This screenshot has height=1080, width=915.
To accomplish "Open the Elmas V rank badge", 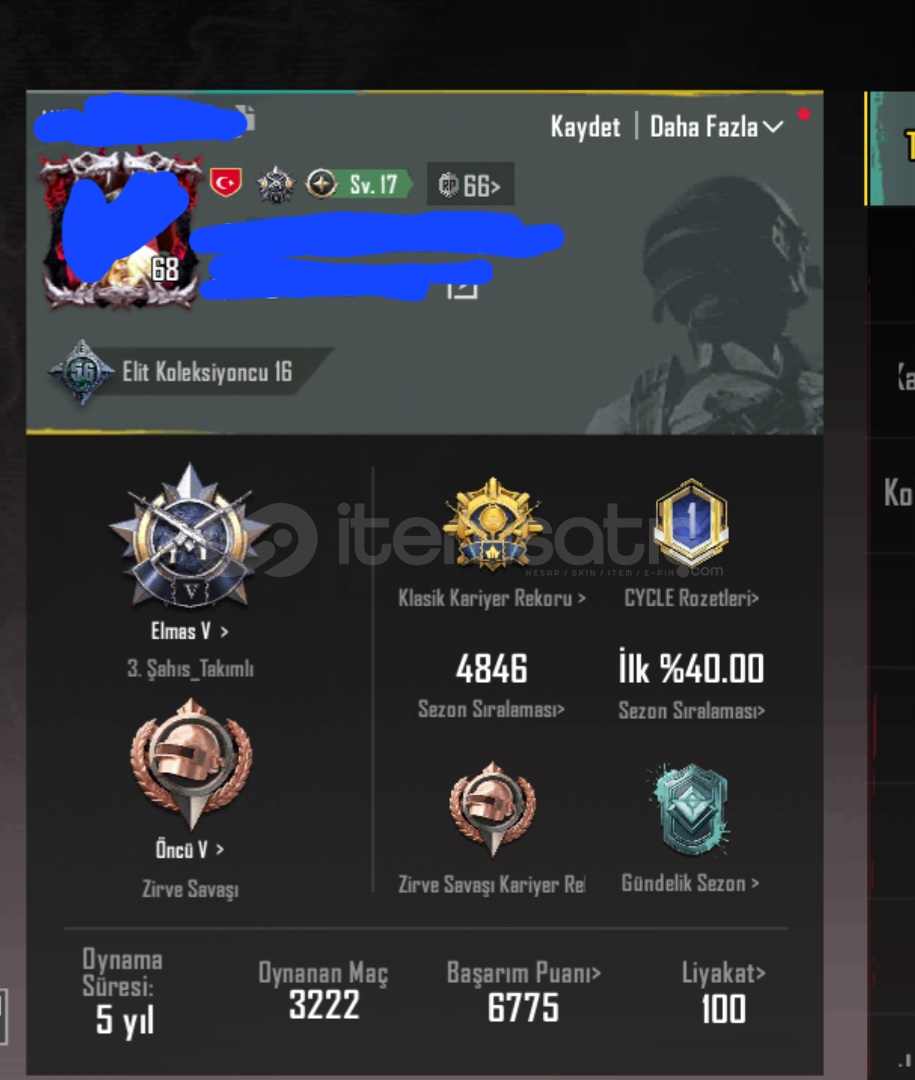I will click(x=189, y=536).
